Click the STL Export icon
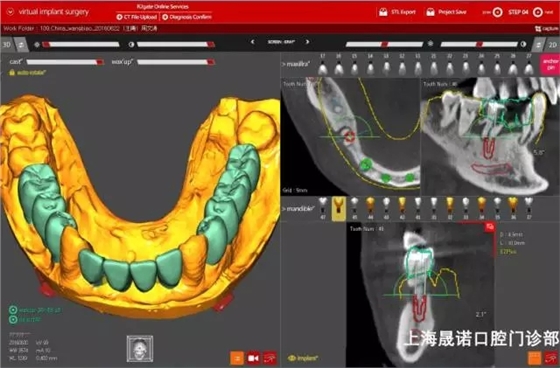Viewport: 560px width, 368px height. pyautogui.click(x=383, y=12)
